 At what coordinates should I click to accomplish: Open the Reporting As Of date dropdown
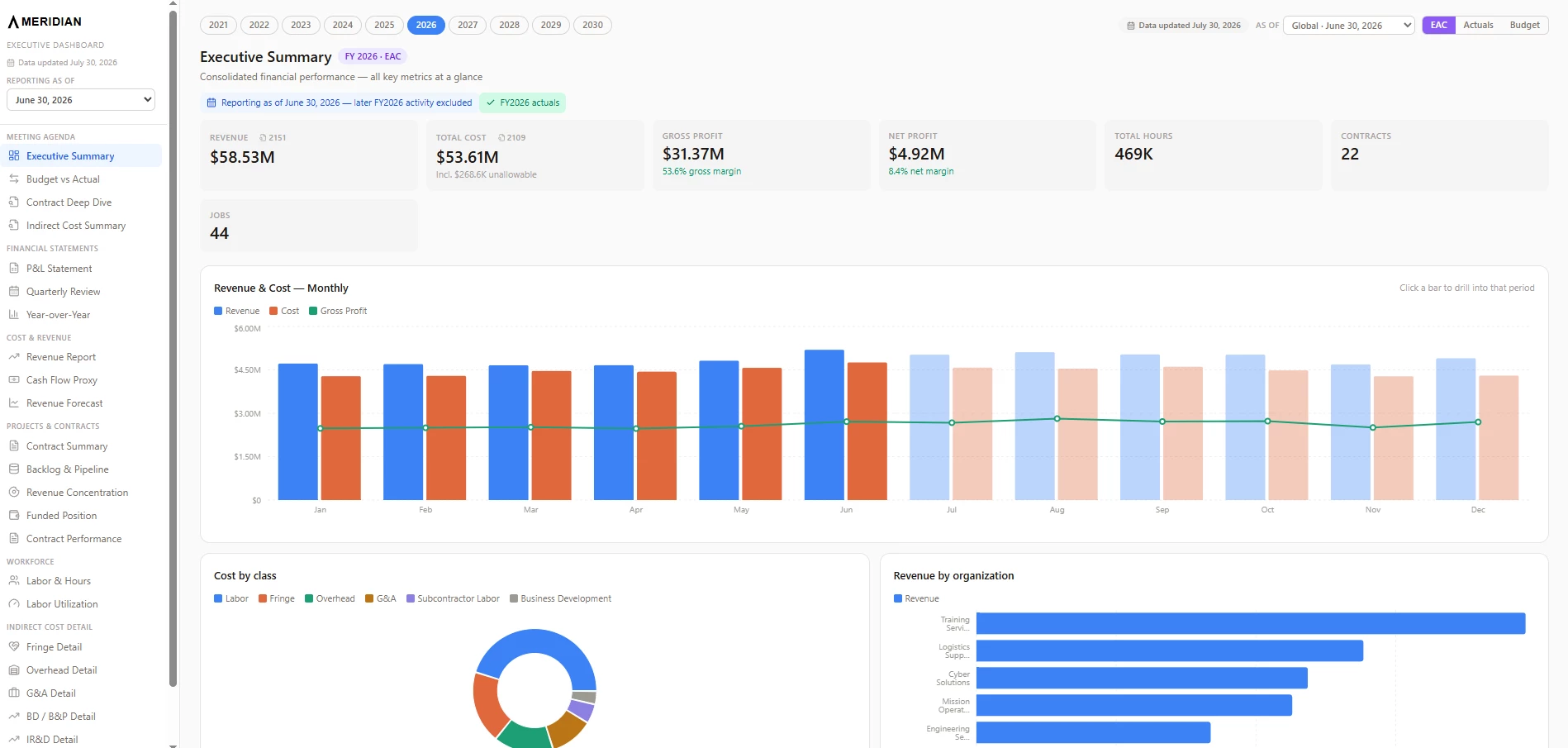click(81, 100)
